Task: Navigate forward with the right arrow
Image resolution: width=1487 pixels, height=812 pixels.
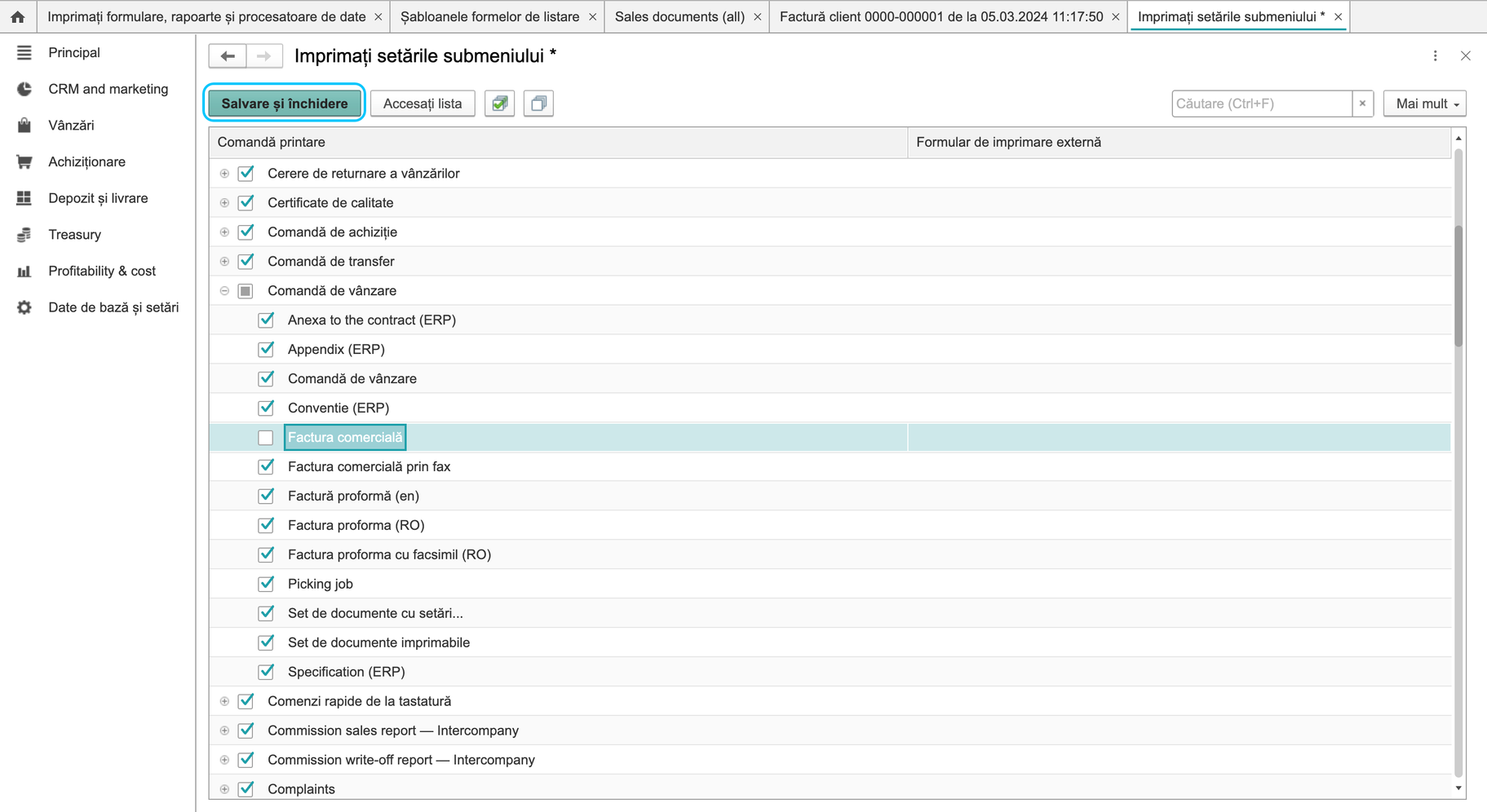Action: coord(264,55)
